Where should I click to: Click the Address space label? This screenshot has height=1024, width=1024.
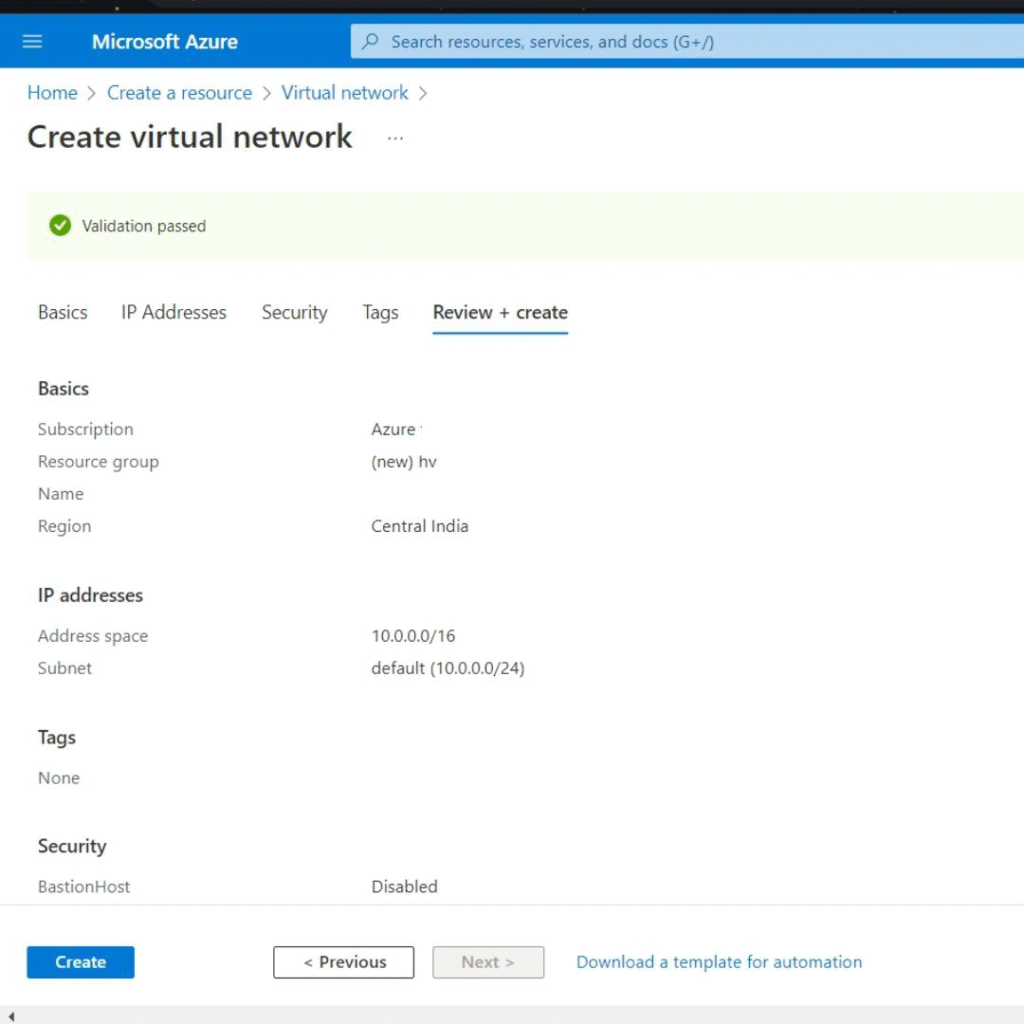click(x=93, y=636)
